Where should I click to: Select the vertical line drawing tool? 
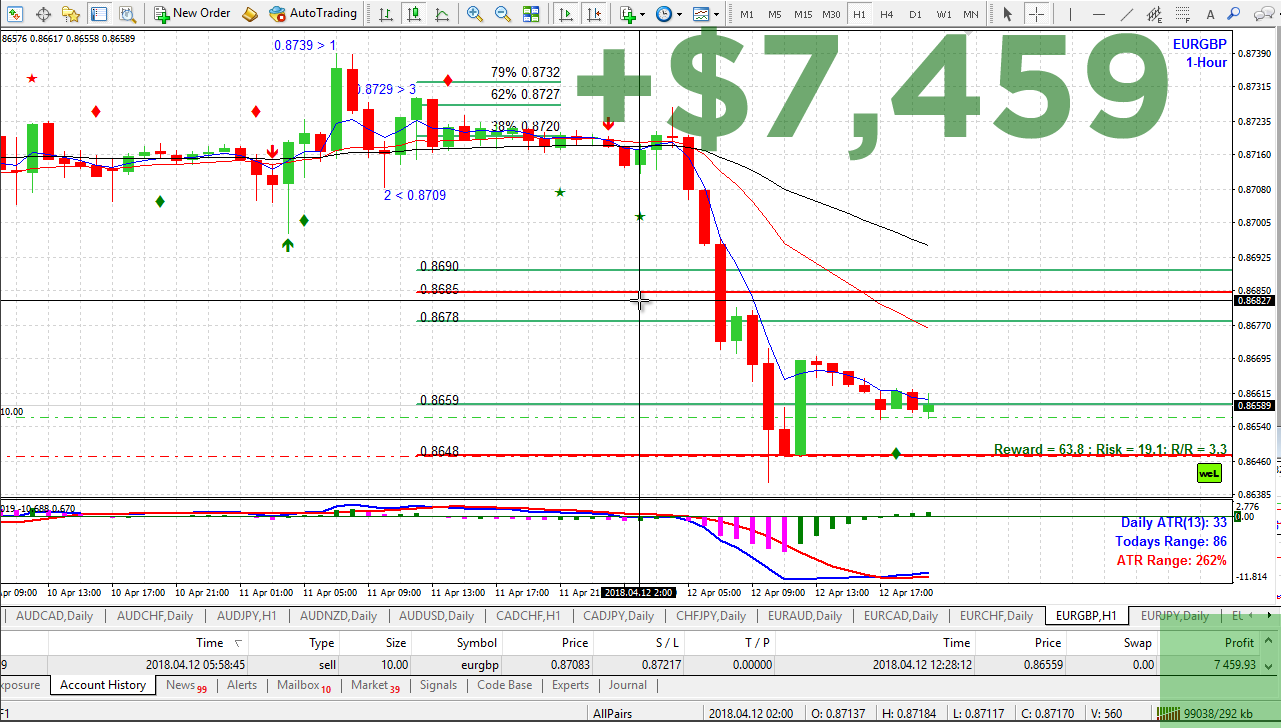[x=1070, y=14]
